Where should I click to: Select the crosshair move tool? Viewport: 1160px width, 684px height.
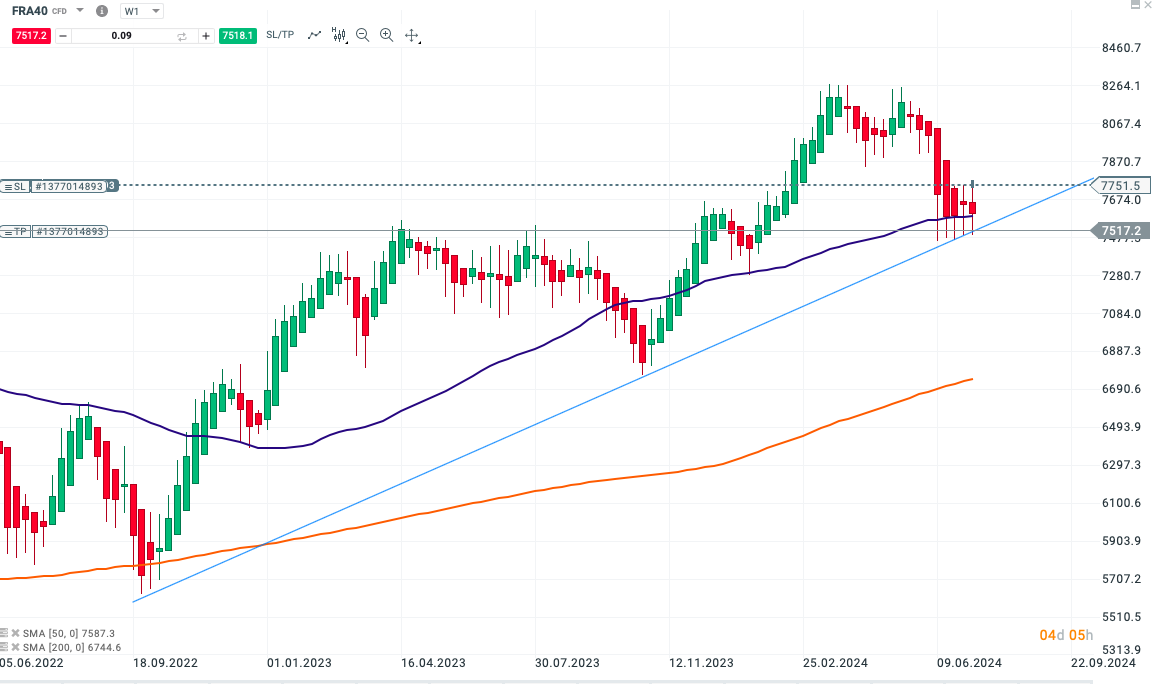click(x=411, y=35)
